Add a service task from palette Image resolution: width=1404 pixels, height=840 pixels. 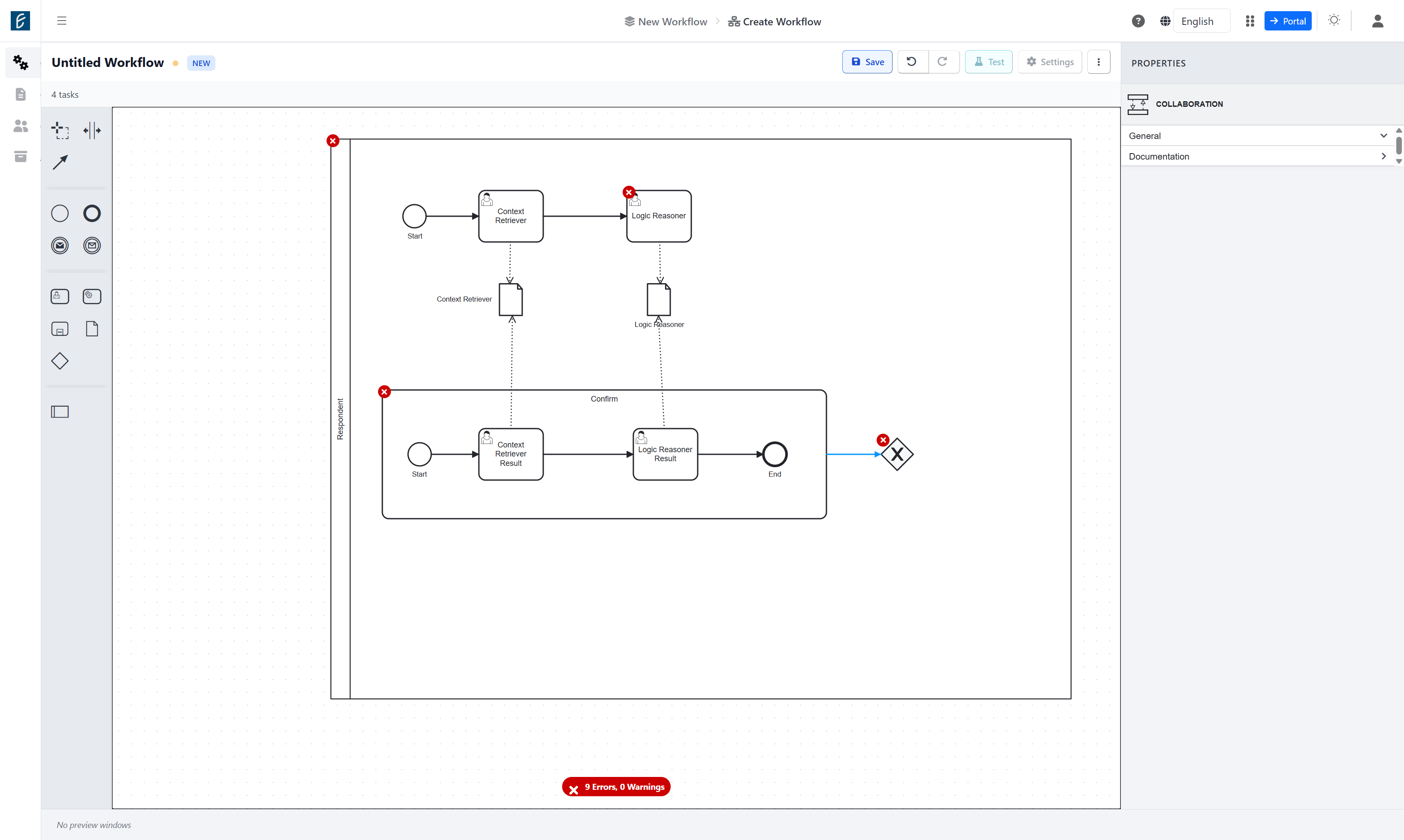click(92, 296)
